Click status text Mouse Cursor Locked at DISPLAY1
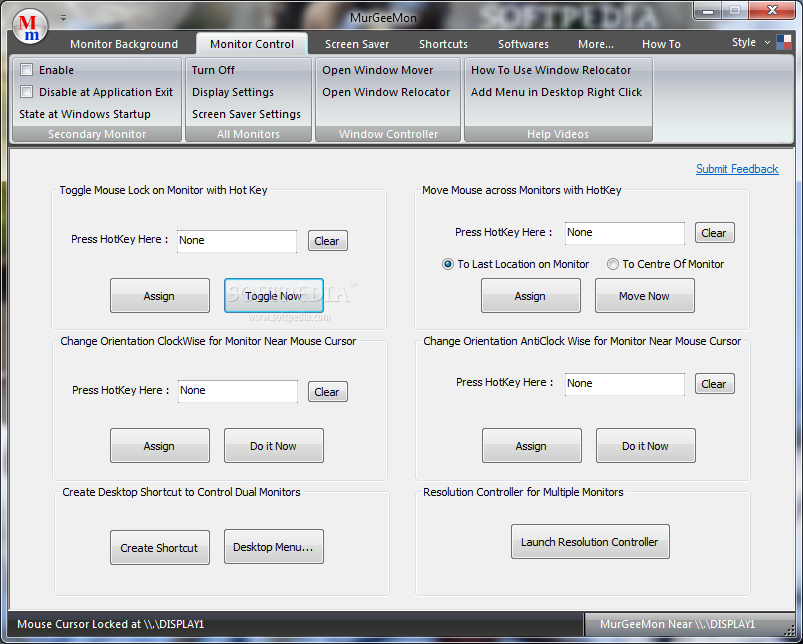The width and height of the screenshot is (803, 644). [x=111, y=624]
